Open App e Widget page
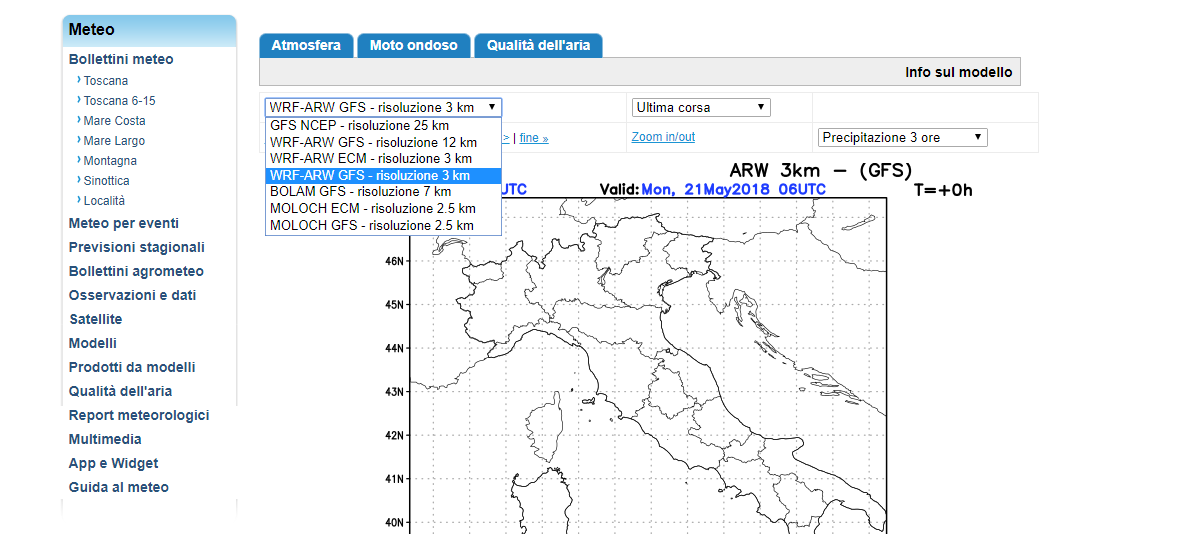The height and width of the screenshot is (534, 1191). click(113, 463)
